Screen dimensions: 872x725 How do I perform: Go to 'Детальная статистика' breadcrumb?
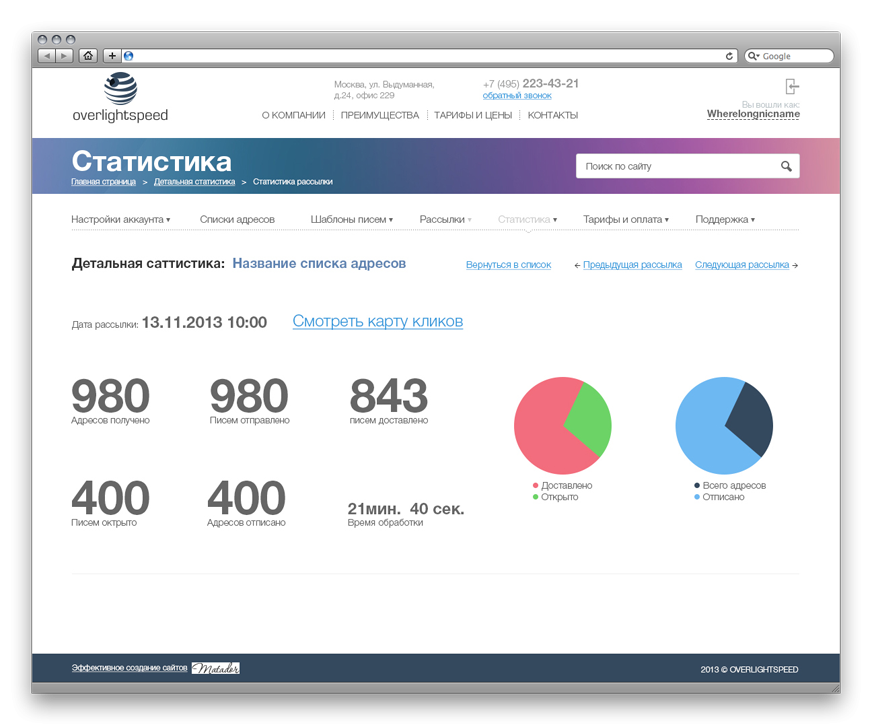click(x=194, y=182)
